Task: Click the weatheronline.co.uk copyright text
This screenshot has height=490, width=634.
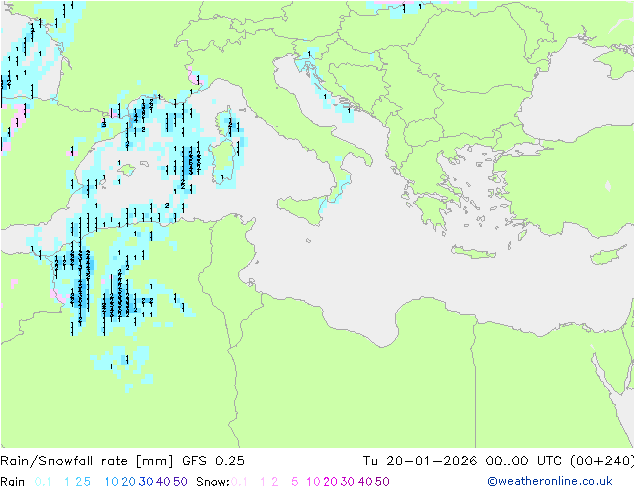Action: (x=550, y=481)
